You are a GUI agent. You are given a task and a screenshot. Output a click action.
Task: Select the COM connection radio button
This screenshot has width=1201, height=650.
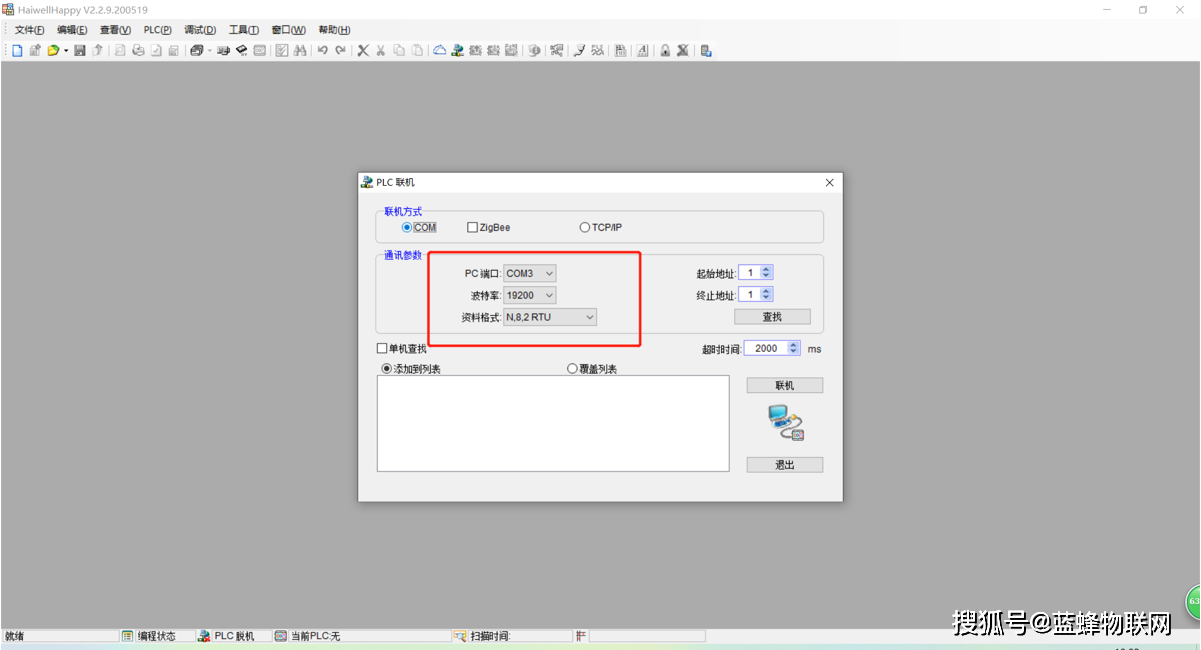(x=407, y=227)
